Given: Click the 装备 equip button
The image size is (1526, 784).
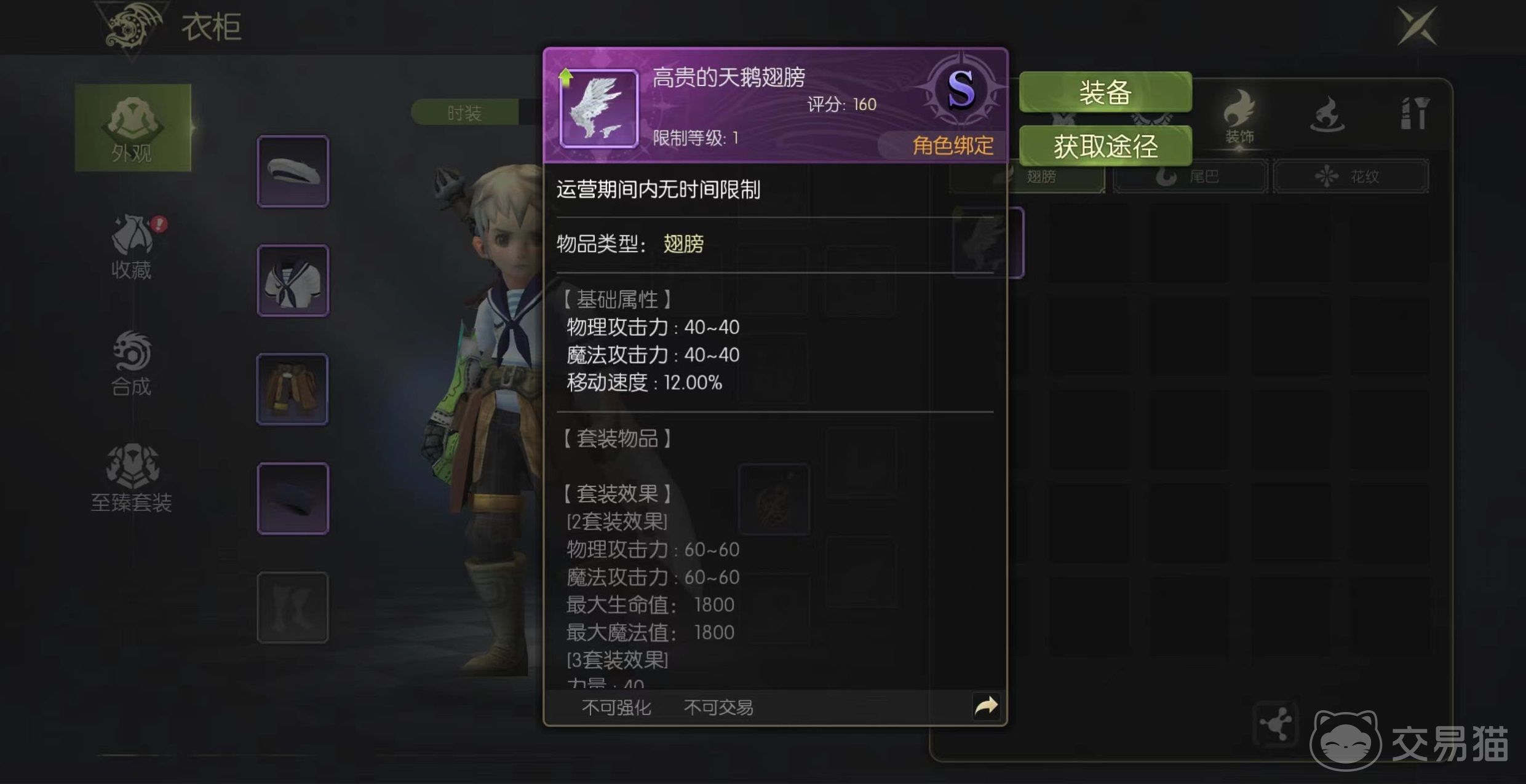Looking at the screenshot, I should [x=1105, y=92].
